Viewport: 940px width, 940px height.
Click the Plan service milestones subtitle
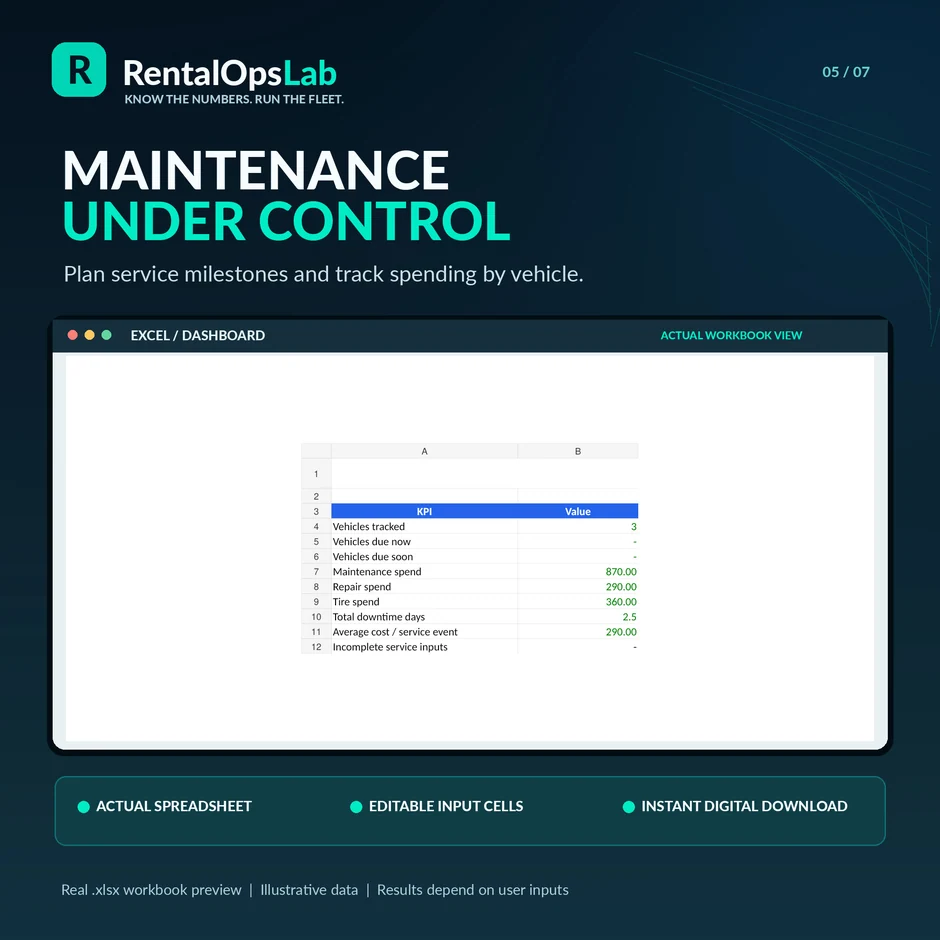[323, 274]
